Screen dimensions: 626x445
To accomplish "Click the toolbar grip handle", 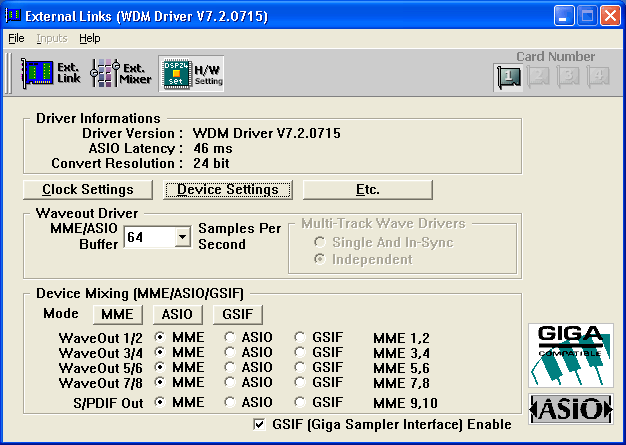I will 8,73.
